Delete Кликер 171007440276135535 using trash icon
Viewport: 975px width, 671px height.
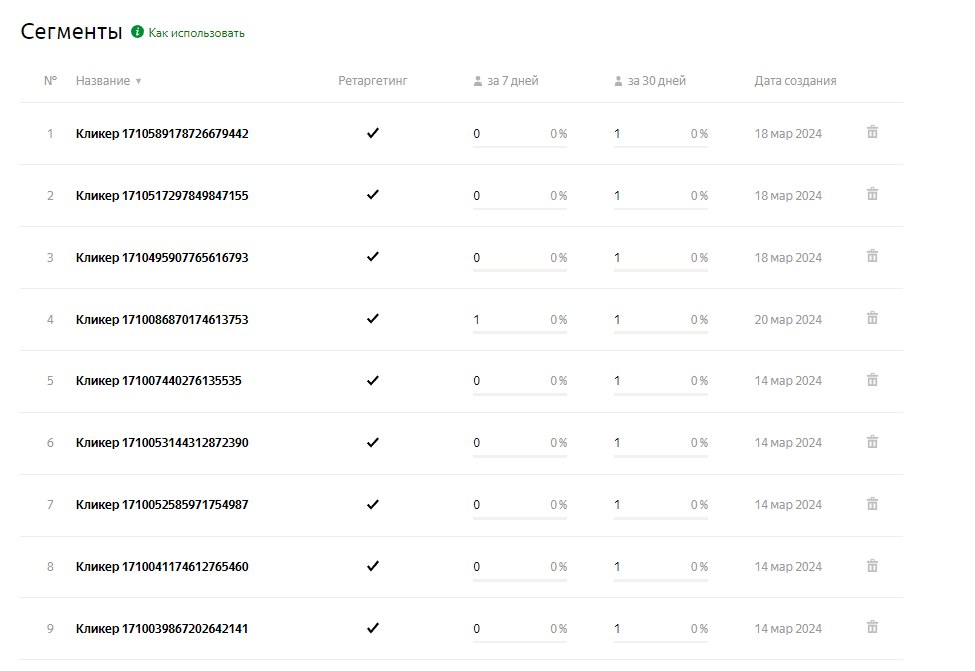pos(872,379)
